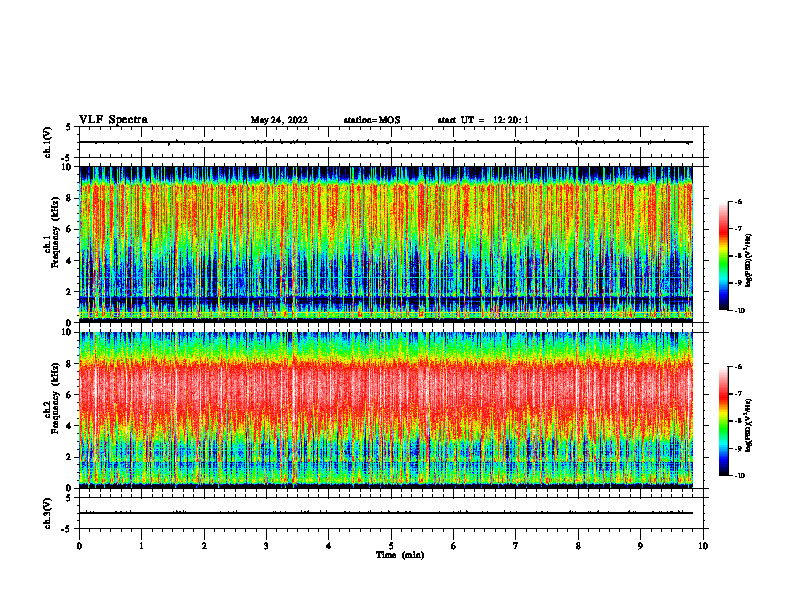Select the ch.1 "Frequency (kHz)" axis label
Viewport: 792px width, 612px height.
55,232
